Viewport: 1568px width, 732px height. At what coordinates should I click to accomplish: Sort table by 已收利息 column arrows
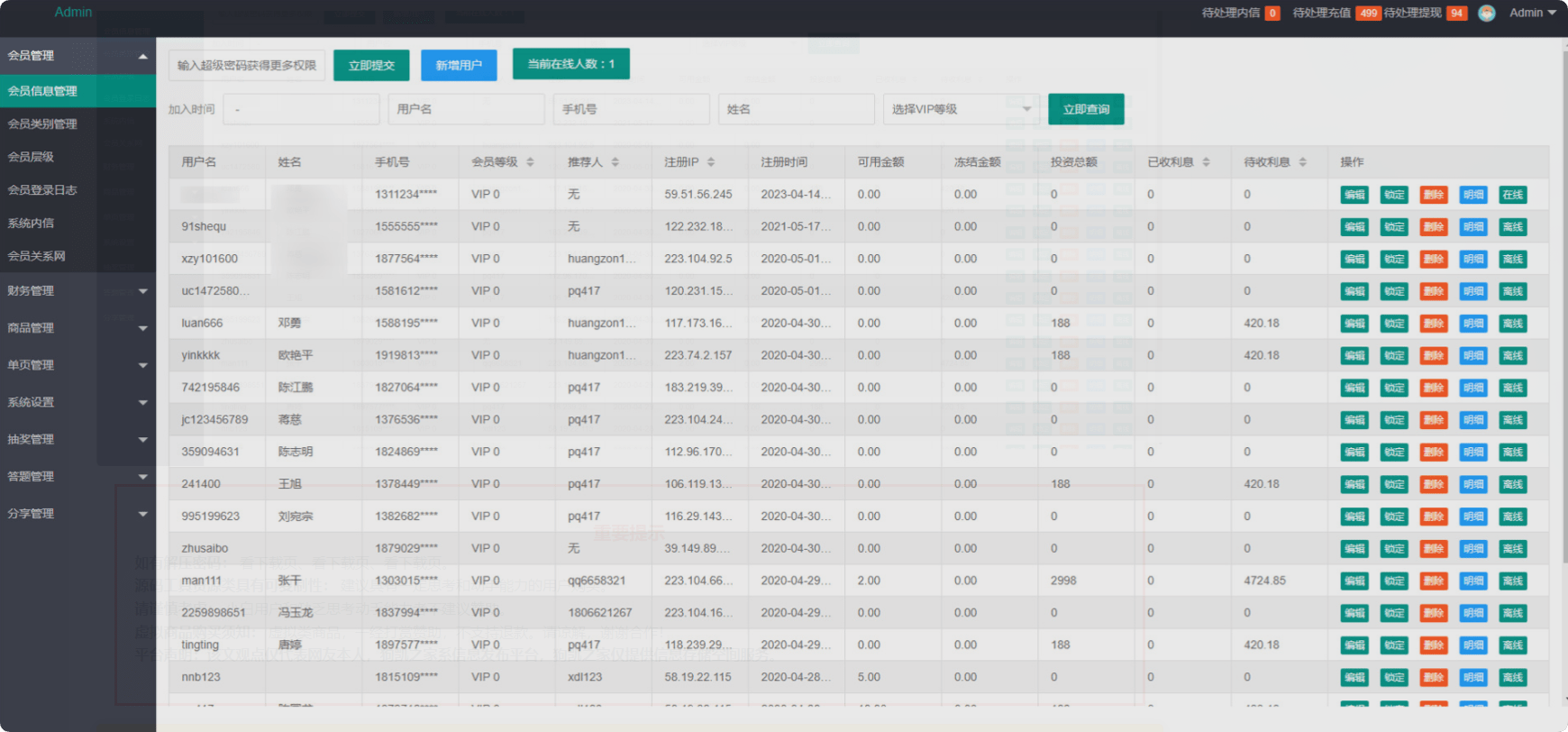tap(1206, 162)
